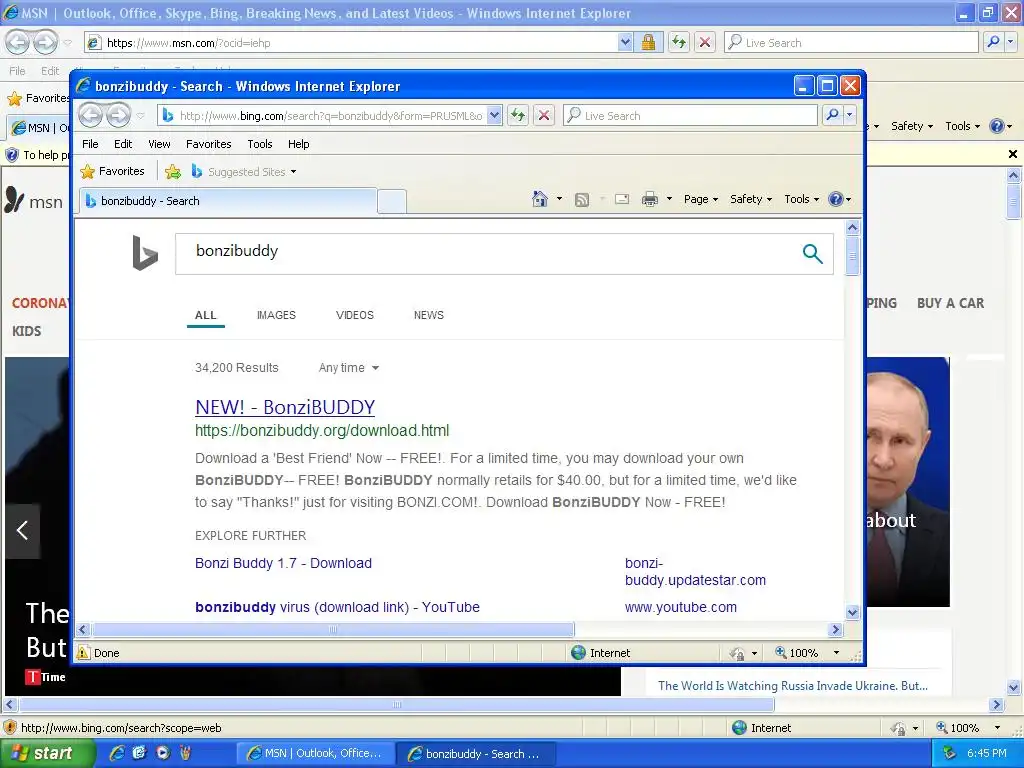The height and width of the screenshot is (768, 1024).
Task: Open the zoom level dropdown in the bonzibuddy status bar
Action: [836, 652]
